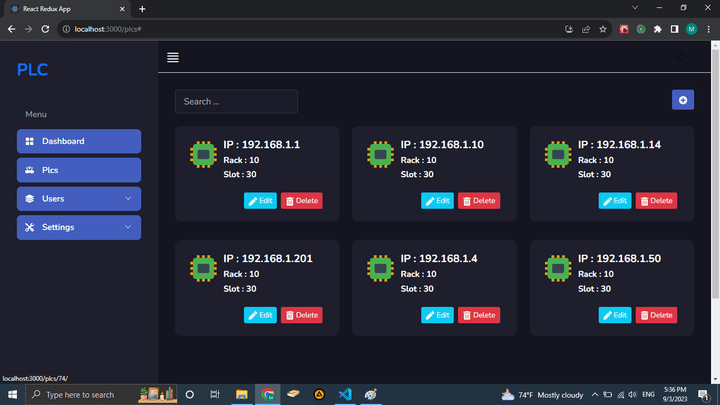
Task: Expand the Users submenu chevron
Action: click(x=128, y=198)
